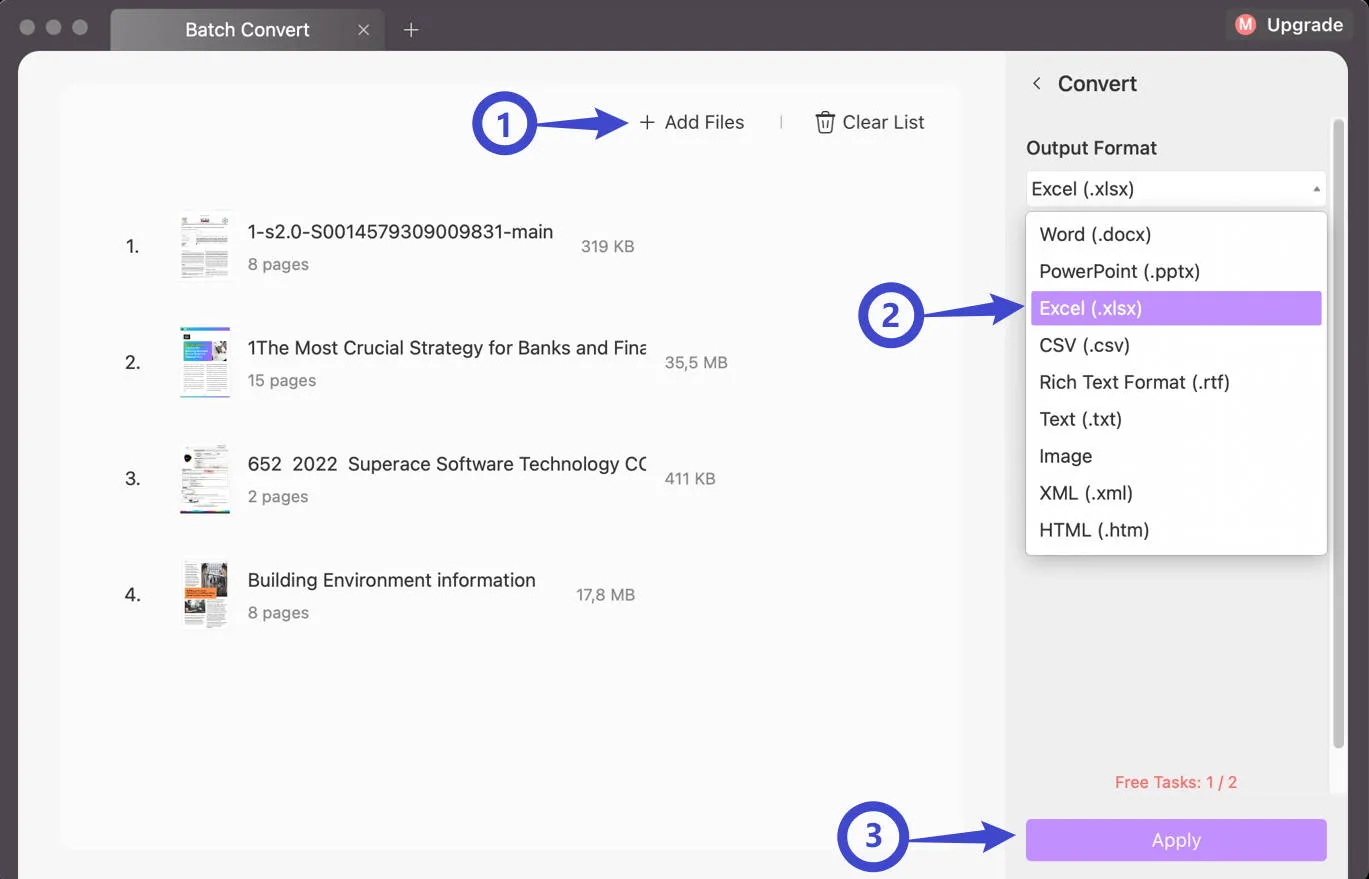Image resolution: width=1369 pixels, height=879 pixels.
Task: Pick CSV (.csv) as output format
Action: (1176, 345)
